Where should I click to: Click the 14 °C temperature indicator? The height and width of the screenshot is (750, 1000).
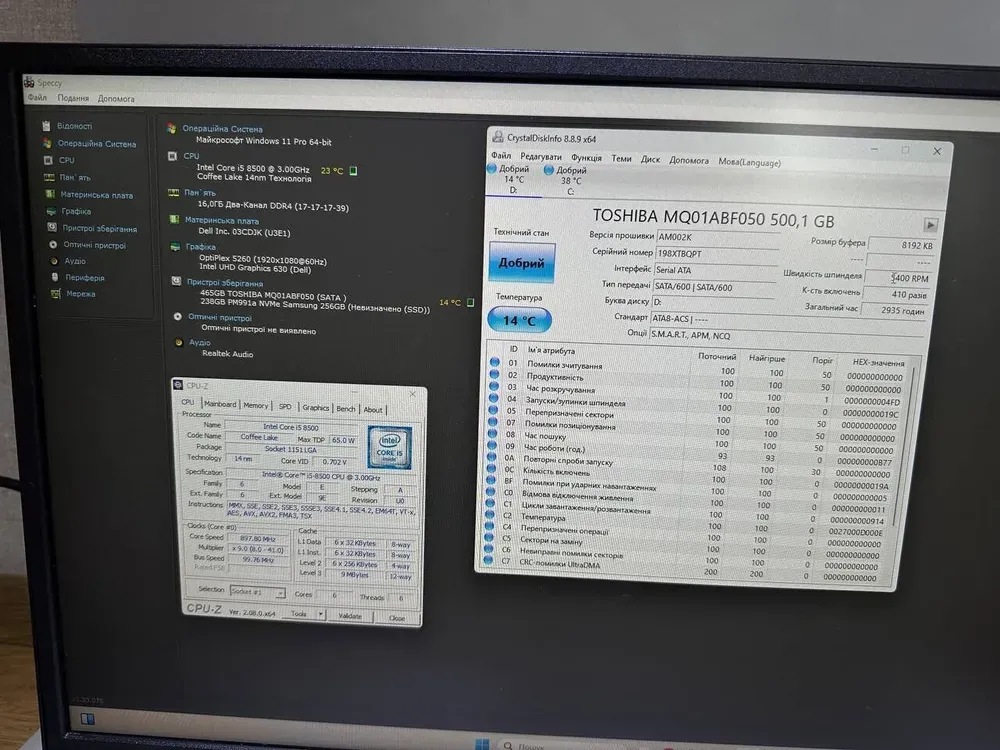520,320
